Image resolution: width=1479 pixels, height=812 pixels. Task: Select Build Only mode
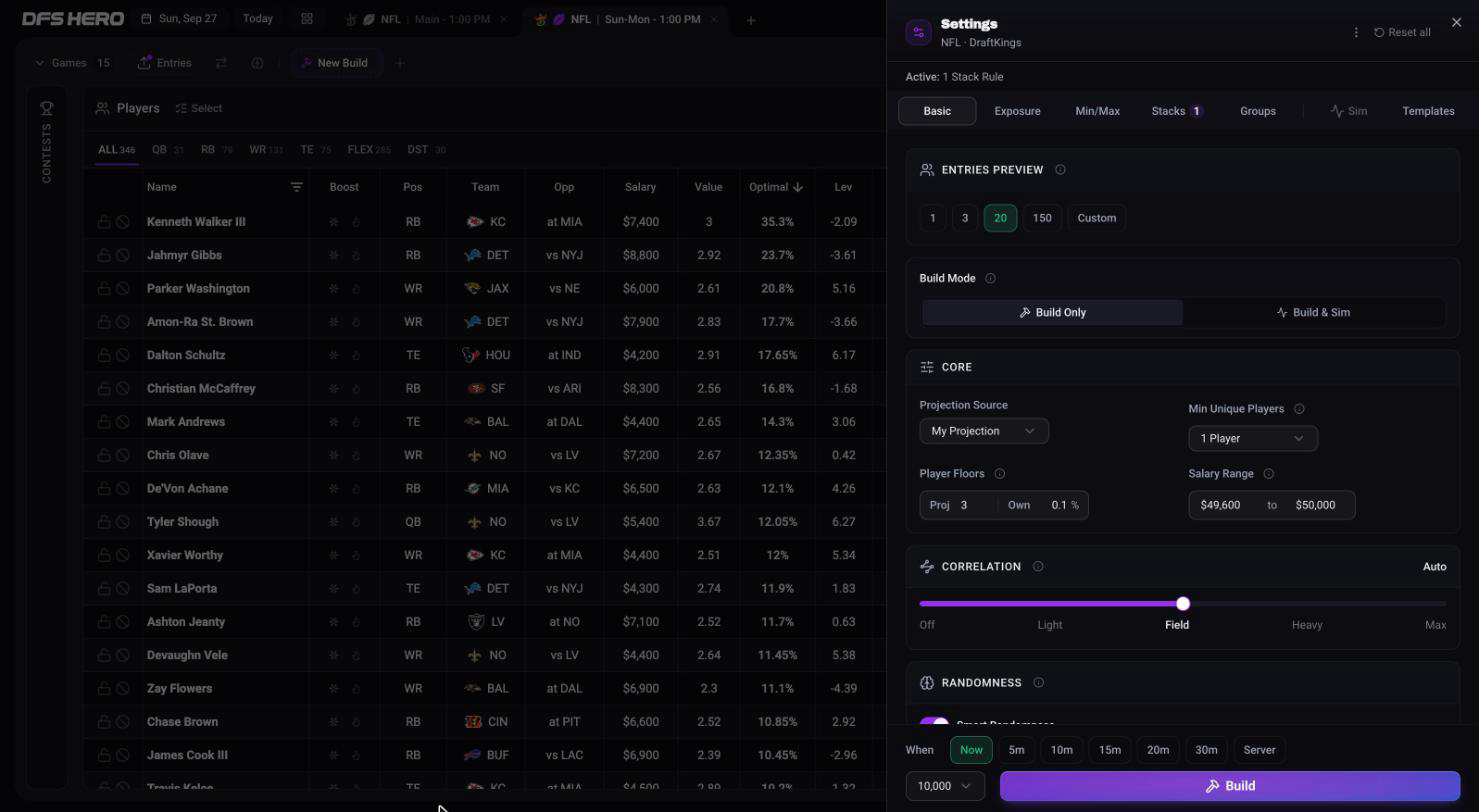(1052, 313)
